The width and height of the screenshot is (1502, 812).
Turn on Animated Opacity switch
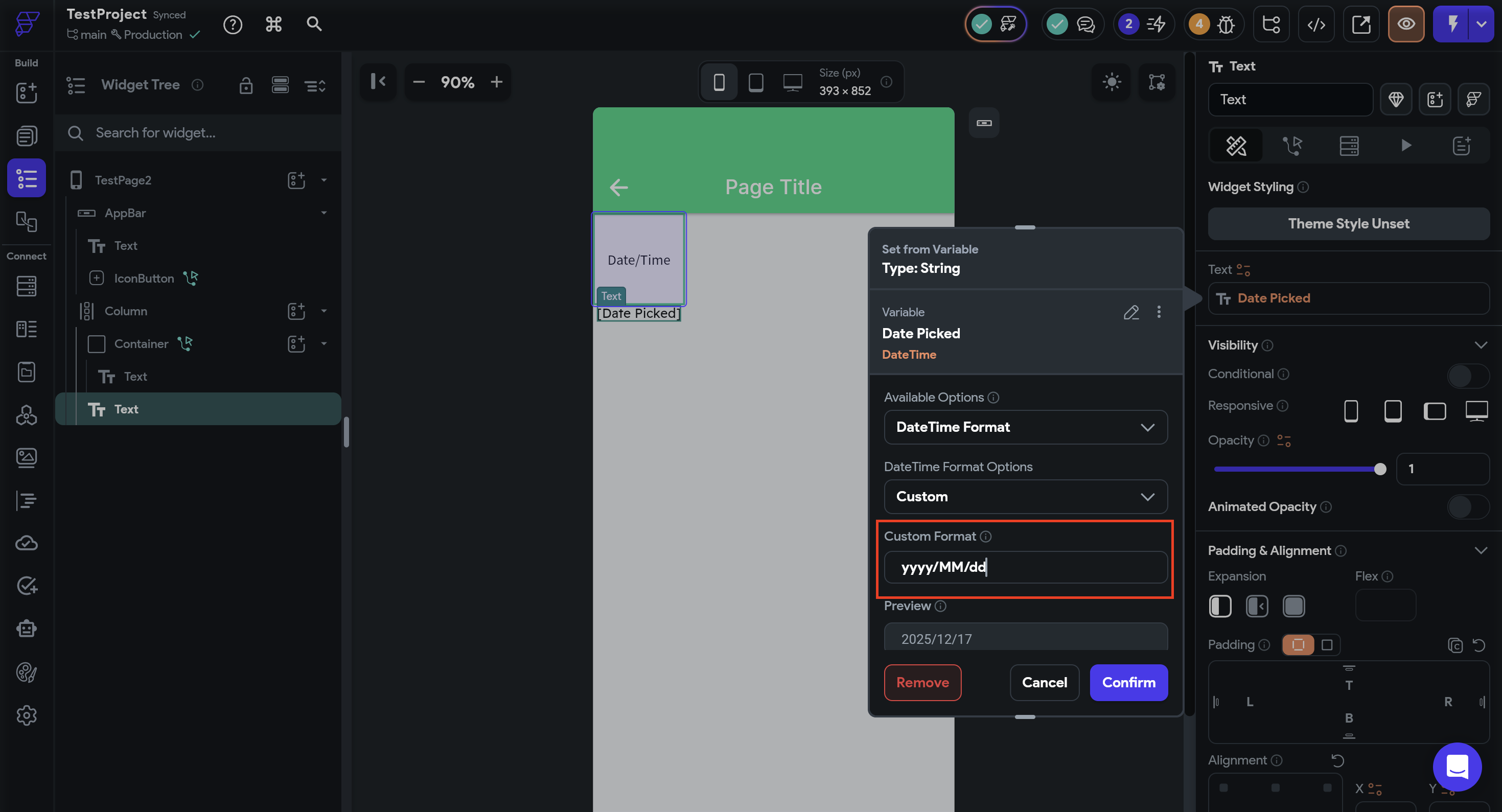tap(1467, 506)
